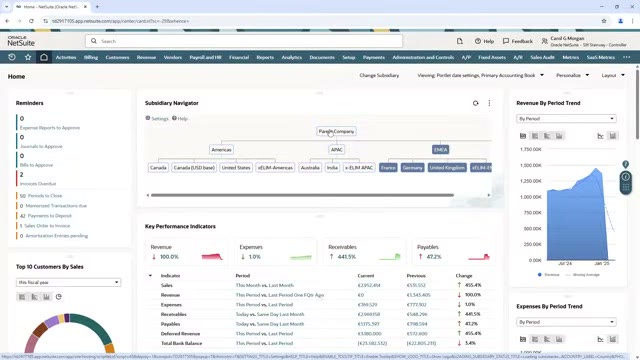Click the search magnifier icon
Viewport: 640px width, 360px height.
coord(94,41)
